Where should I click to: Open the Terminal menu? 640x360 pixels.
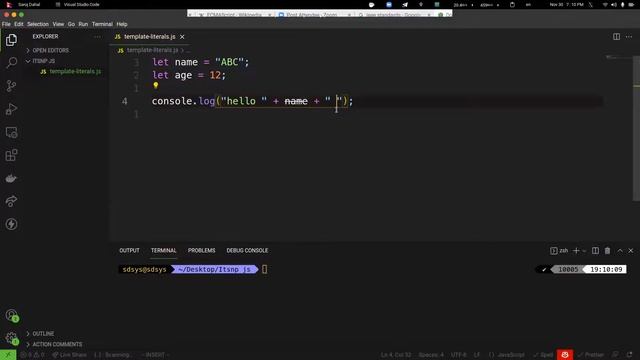(x=102, y=24)
